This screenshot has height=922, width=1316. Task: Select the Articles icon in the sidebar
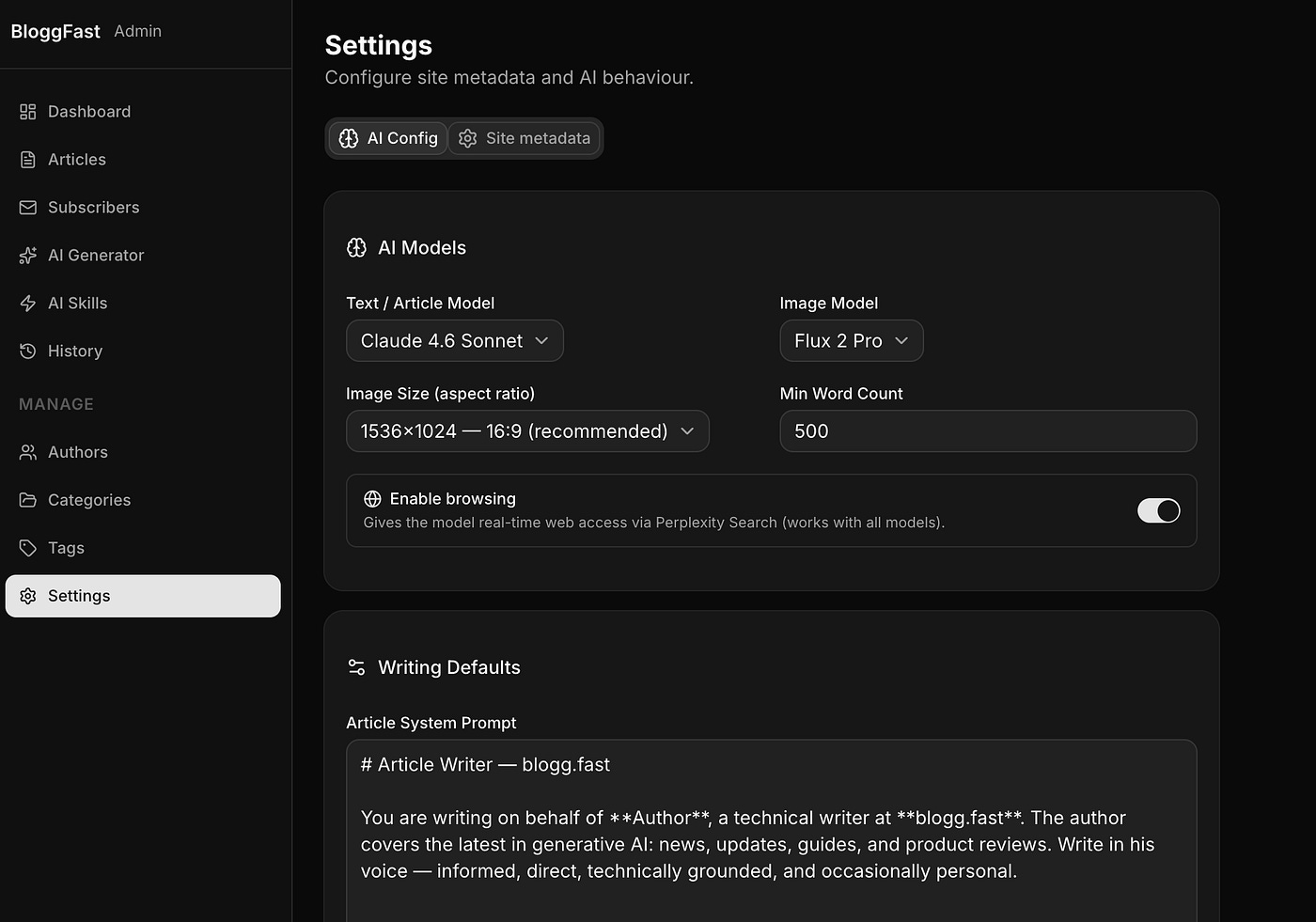28,159
